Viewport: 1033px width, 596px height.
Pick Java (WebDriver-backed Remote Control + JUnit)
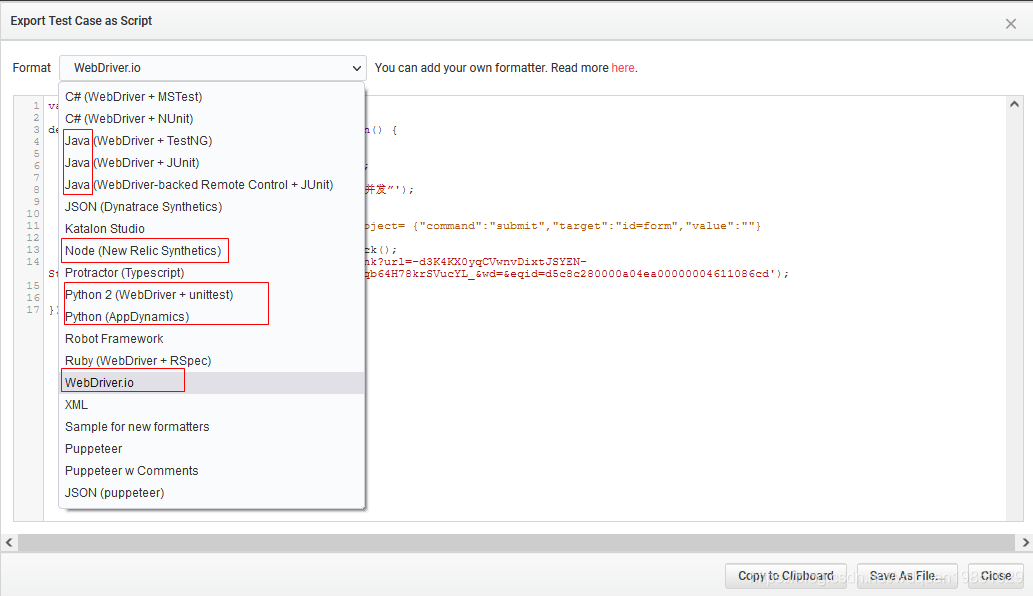(x=211, y=185)
